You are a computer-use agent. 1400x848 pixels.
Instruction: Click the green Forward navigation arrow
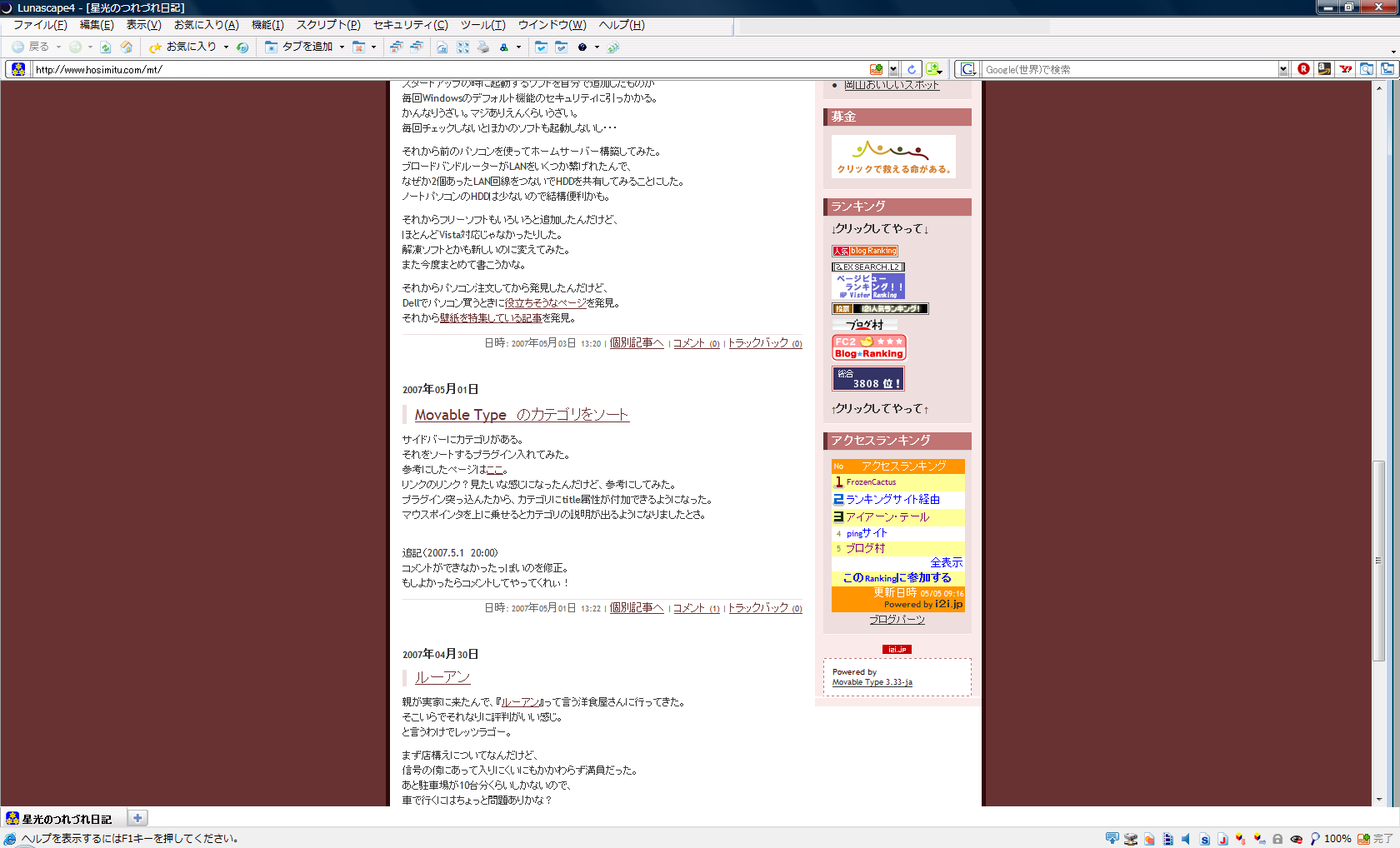click(75, 47)
